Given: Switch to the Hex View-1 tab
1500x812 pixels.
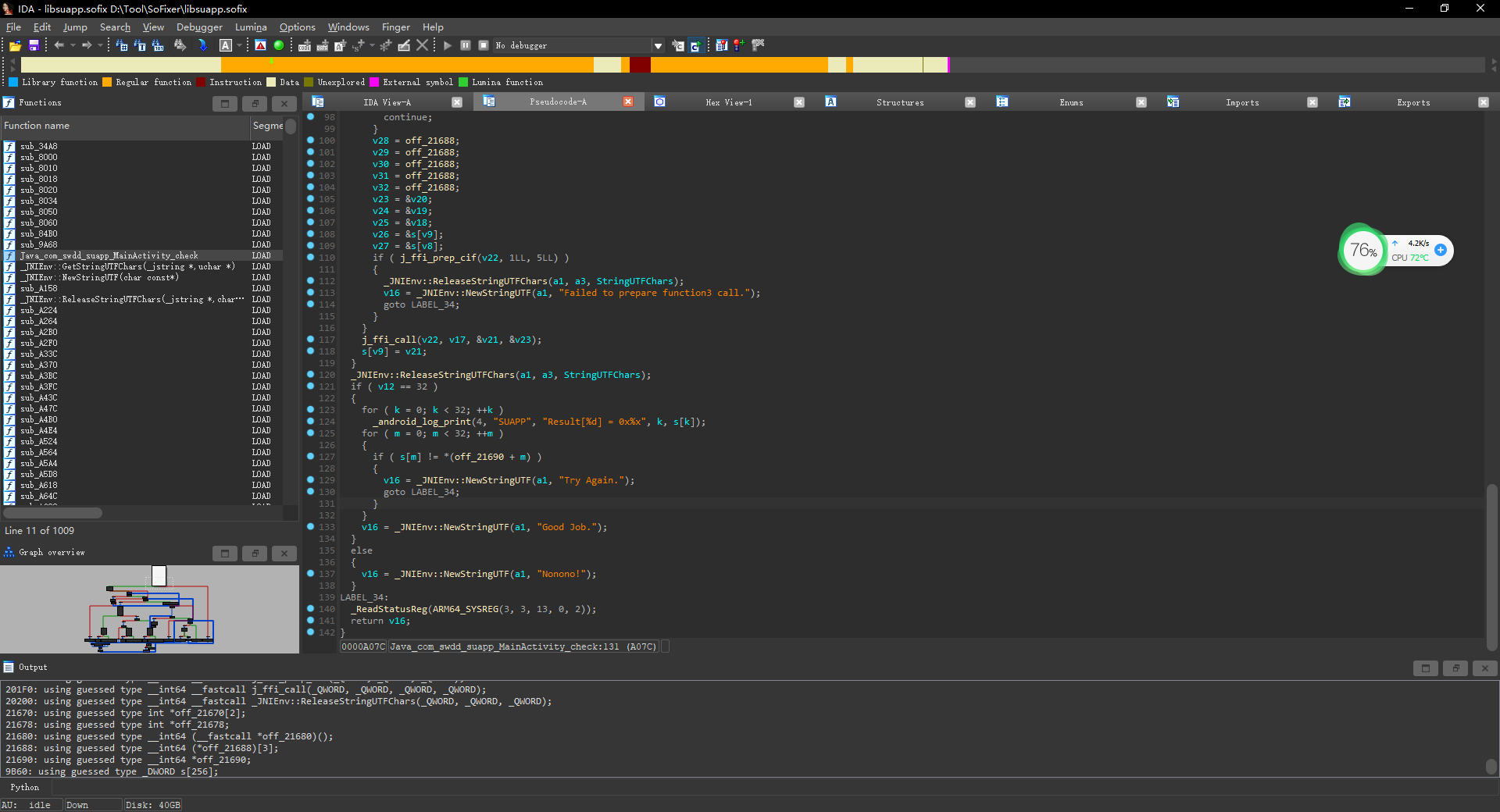Looking at the screenshot, I should 728,102.
